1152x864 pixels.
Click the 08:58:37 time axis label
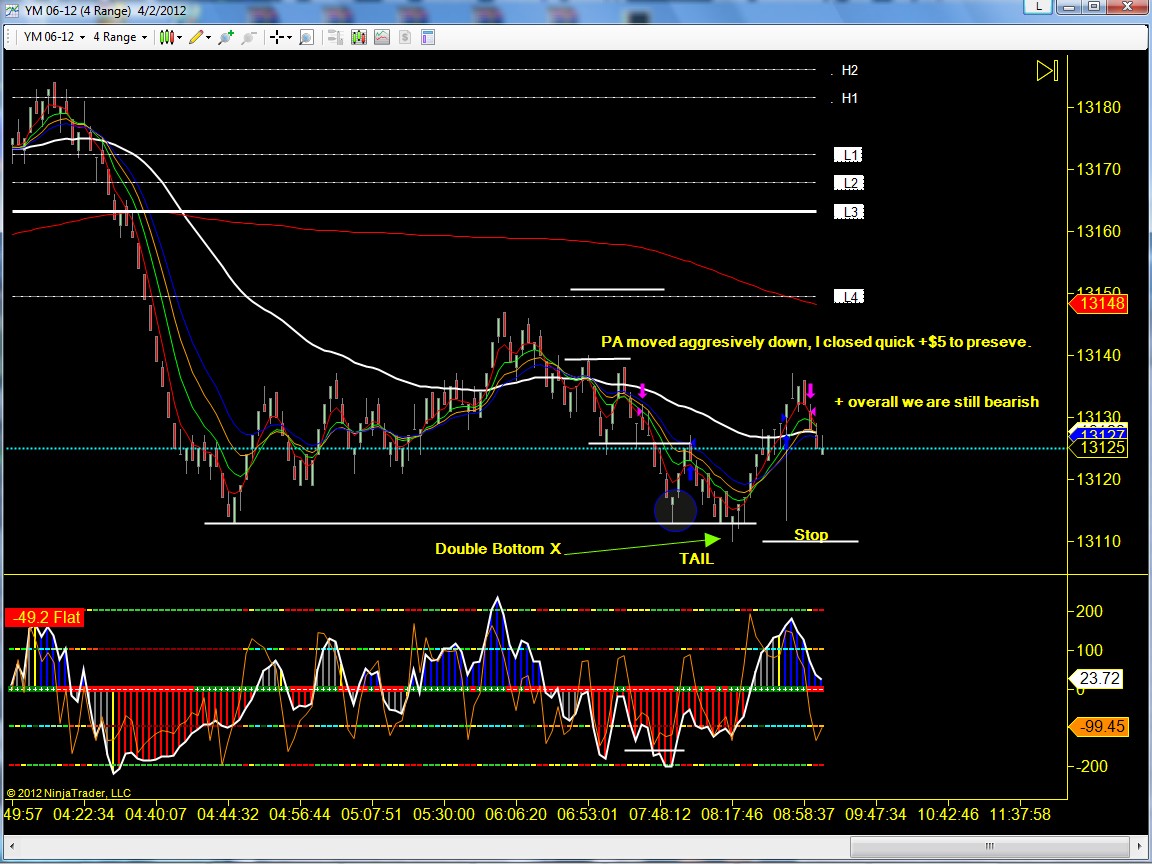(803, 815)
